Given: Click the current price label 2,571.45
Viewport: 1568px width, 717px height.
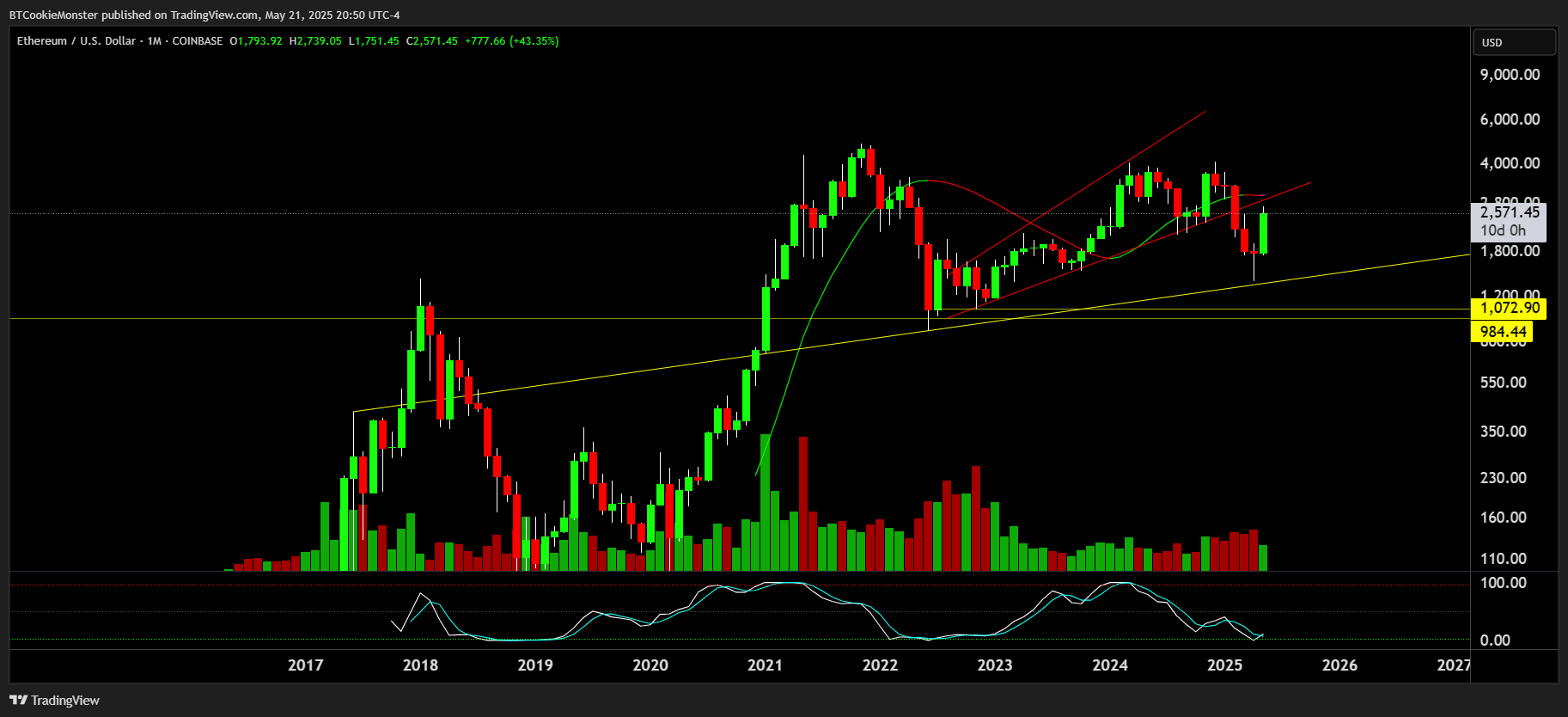Looking at the screenshot, I should click(1510, 212).
